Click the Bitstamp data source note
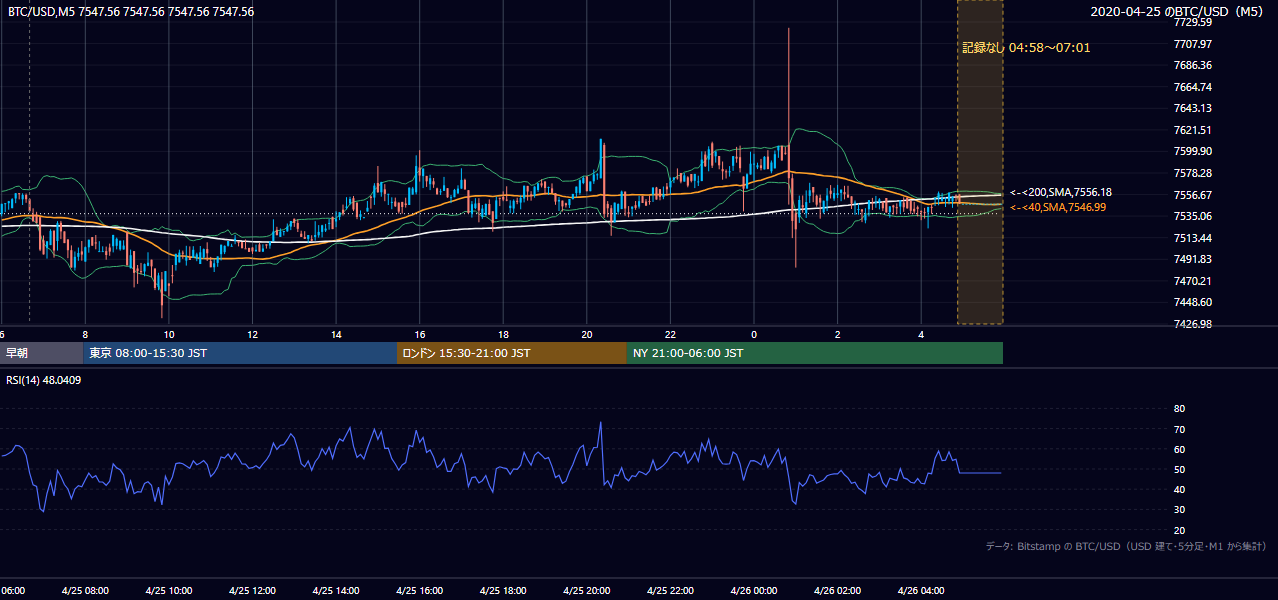Viewport: 1278px width, 600px height. click(1126, 546)
